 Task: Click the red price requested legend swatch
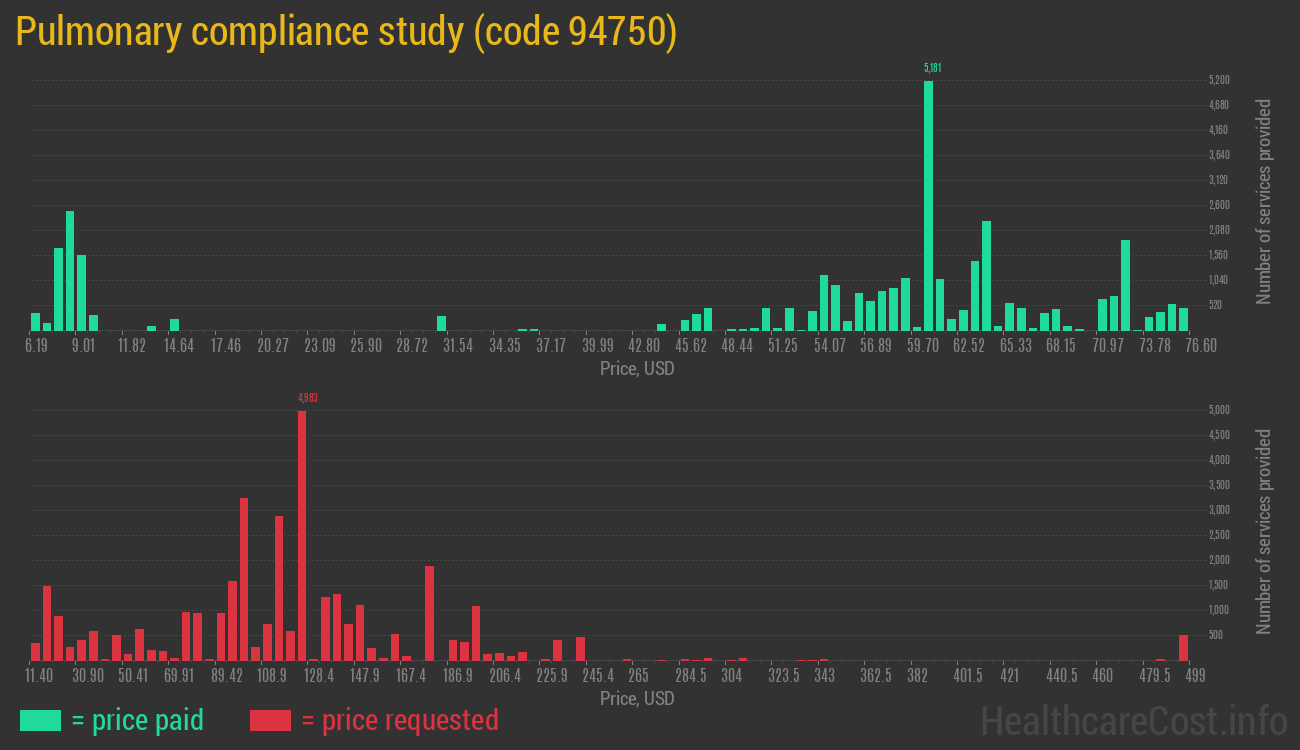[271, 720]
